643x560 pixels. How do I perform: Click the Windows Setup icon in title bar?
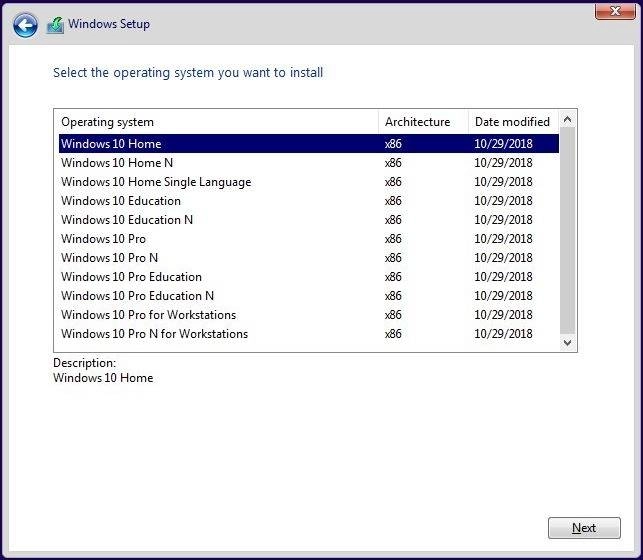click(55, 25)
